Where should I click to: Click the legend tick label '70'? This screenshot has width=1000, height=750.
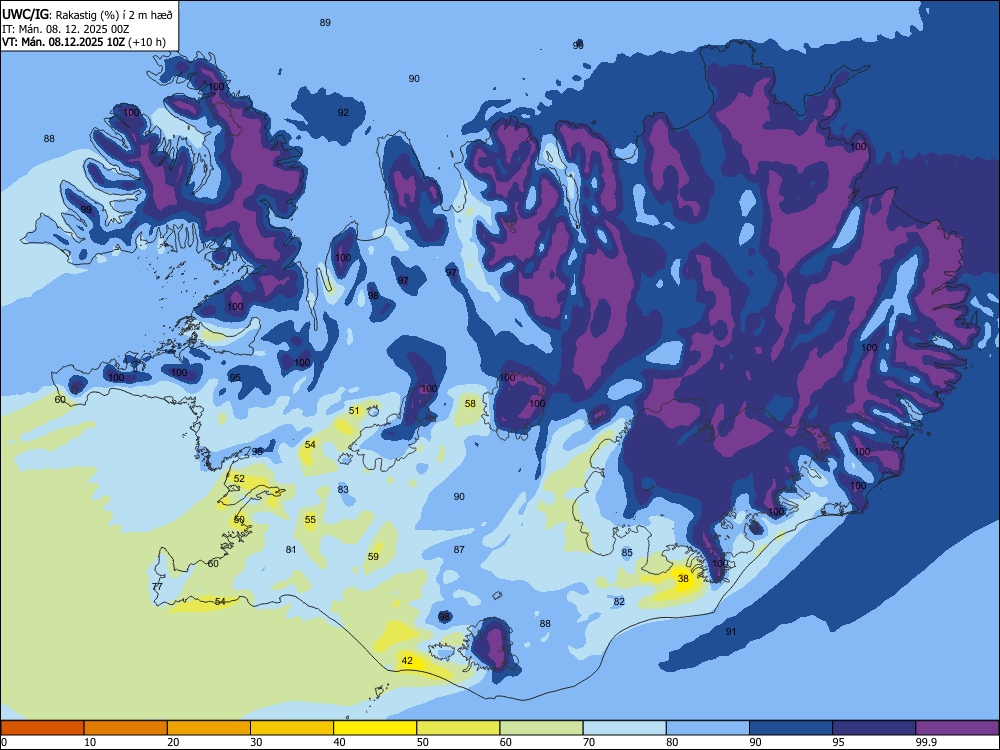click(x=589, y=742)
